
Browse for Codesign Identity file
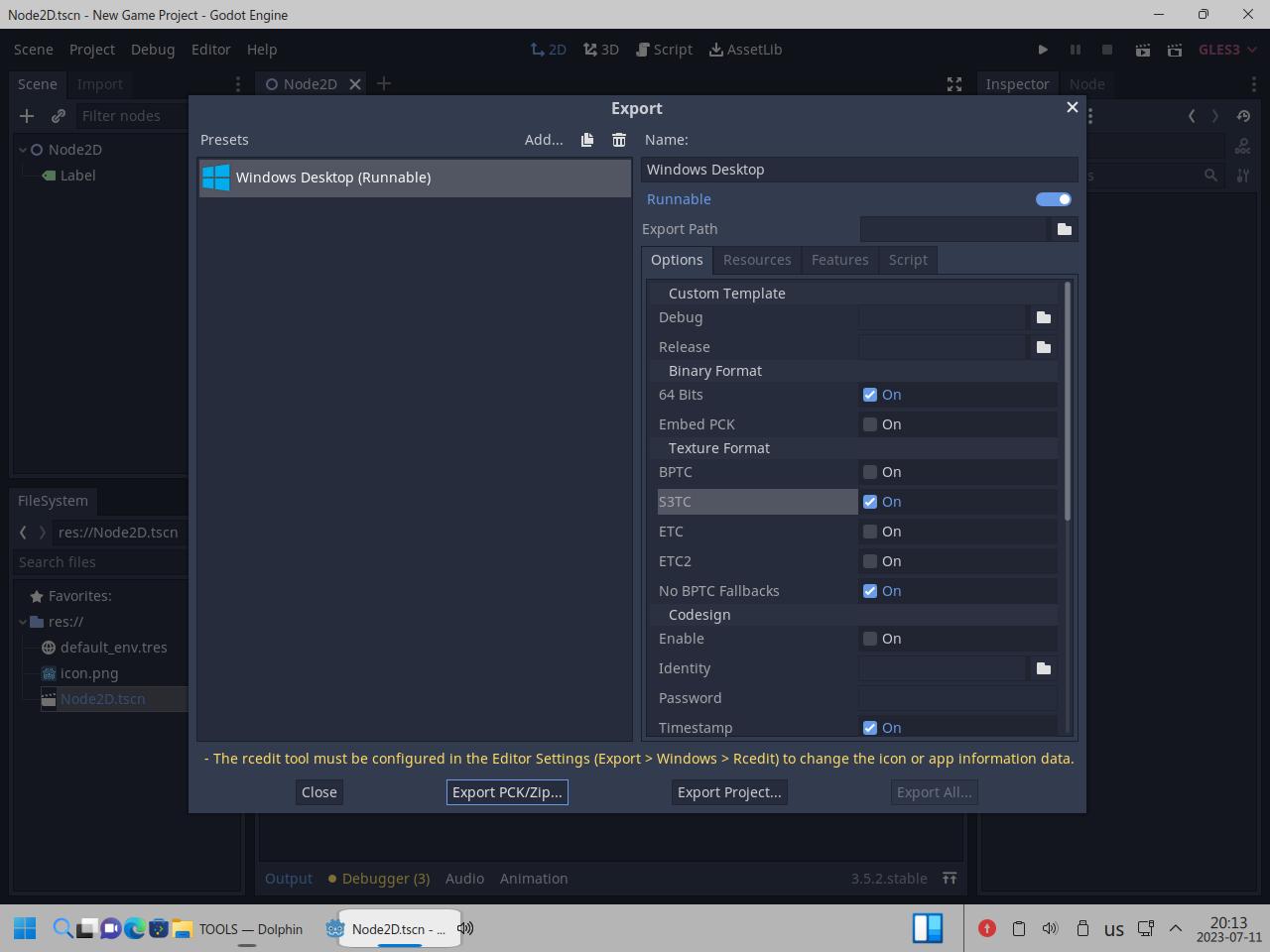coord(1043,668)
